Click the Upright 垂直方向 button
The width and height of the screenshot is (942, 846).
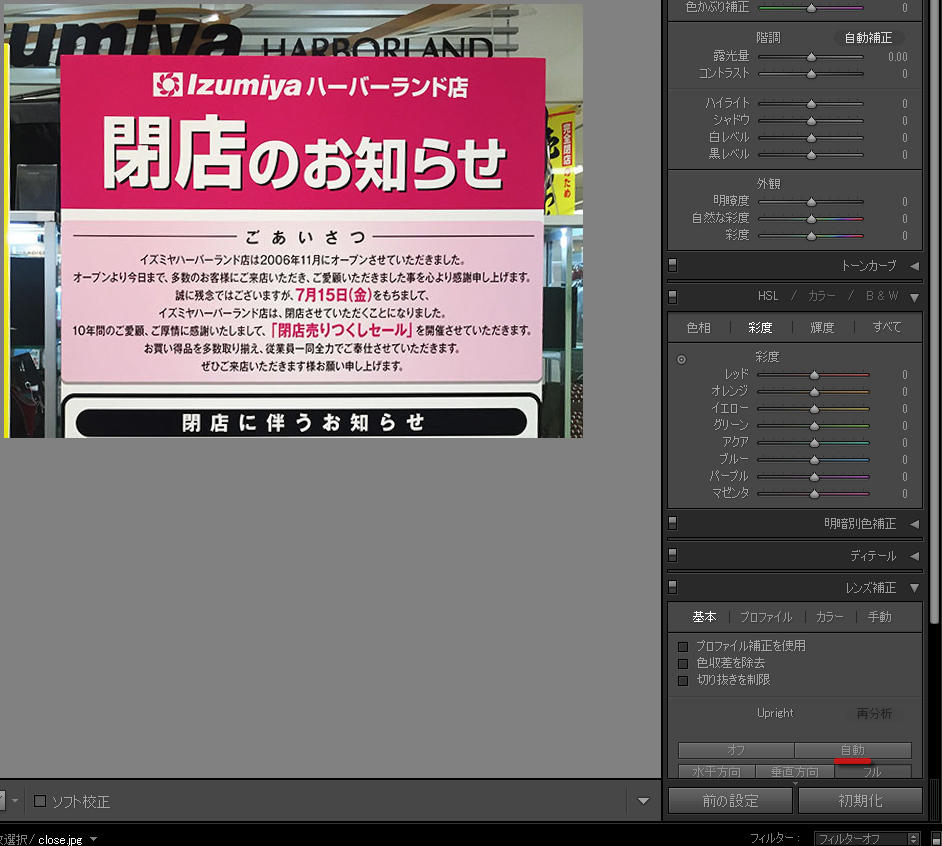(794, 771)
